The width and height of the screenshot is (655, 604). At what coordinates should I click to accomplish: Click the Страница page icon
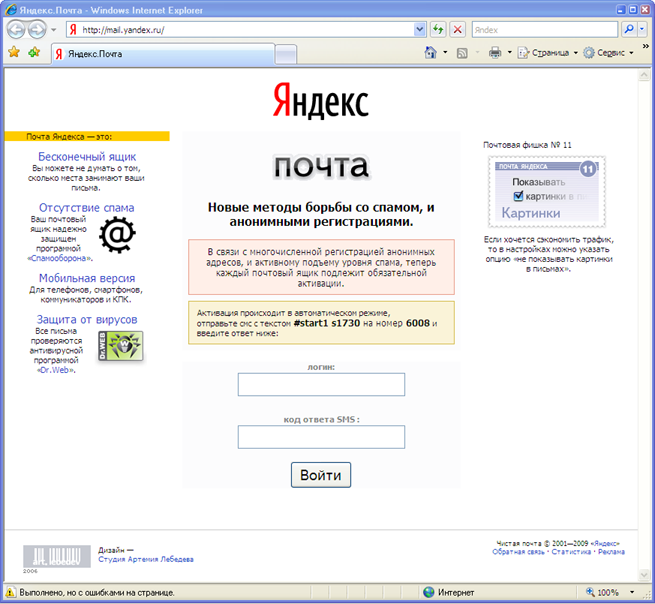pos(523,53)
